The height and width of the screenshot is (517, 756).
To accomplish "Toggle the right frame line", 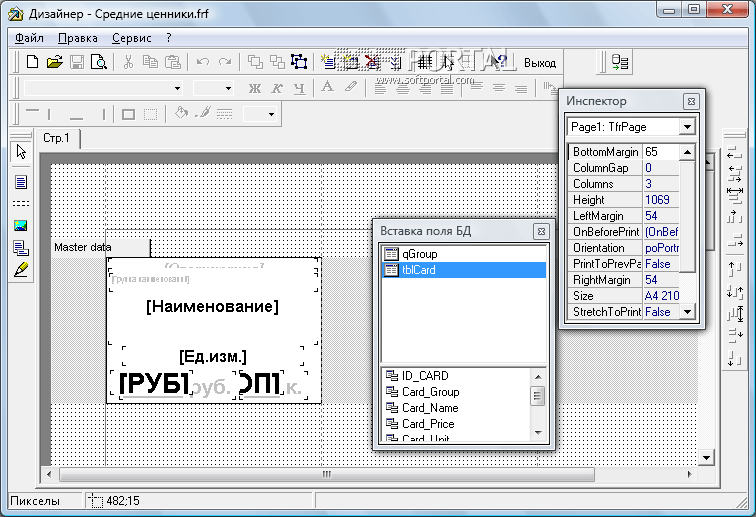I will pyautogui.click(x=102, y=114).
